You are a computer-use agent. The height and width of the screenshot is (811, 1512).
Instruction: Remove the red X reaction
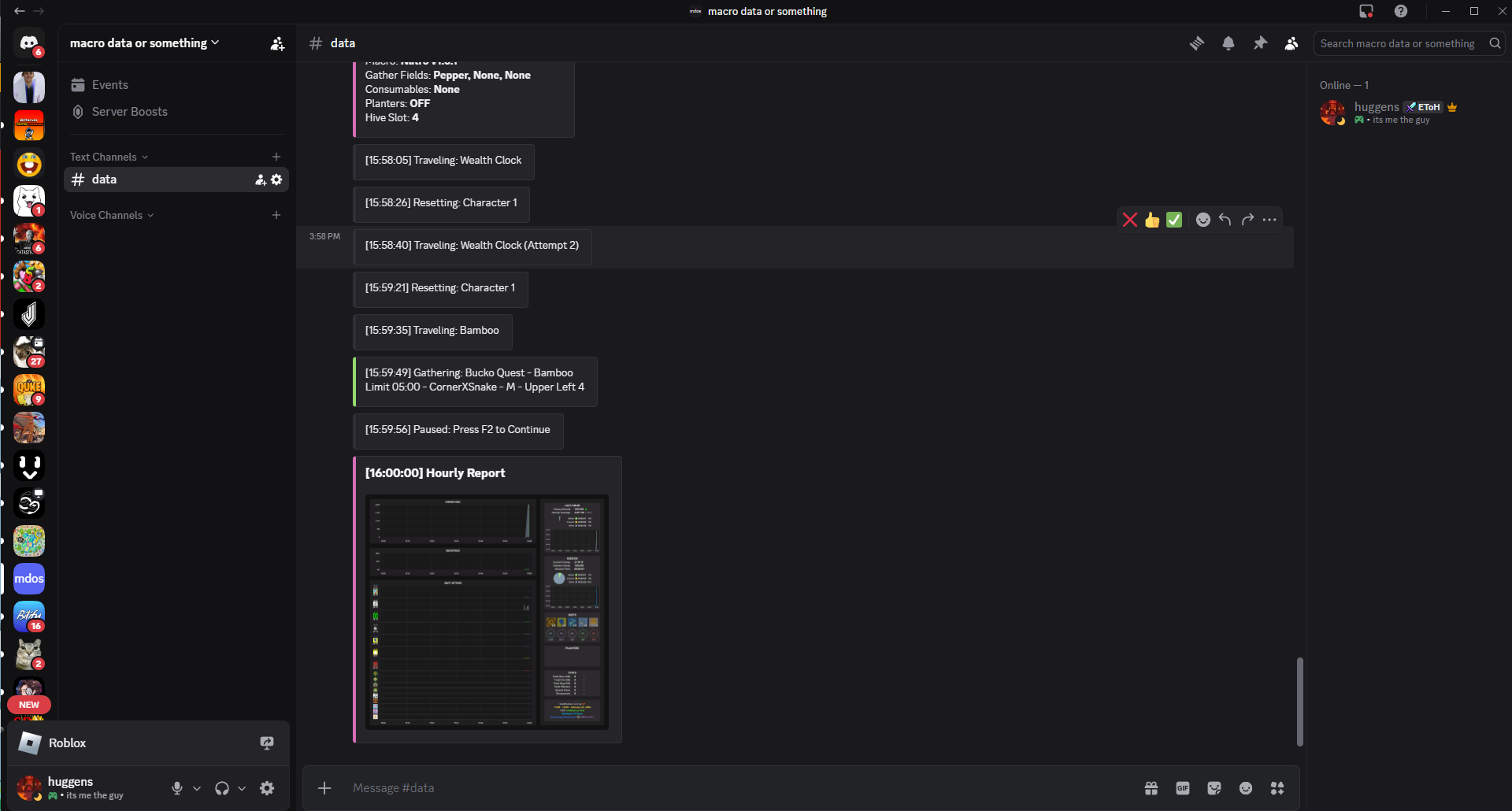(1131, 220)
